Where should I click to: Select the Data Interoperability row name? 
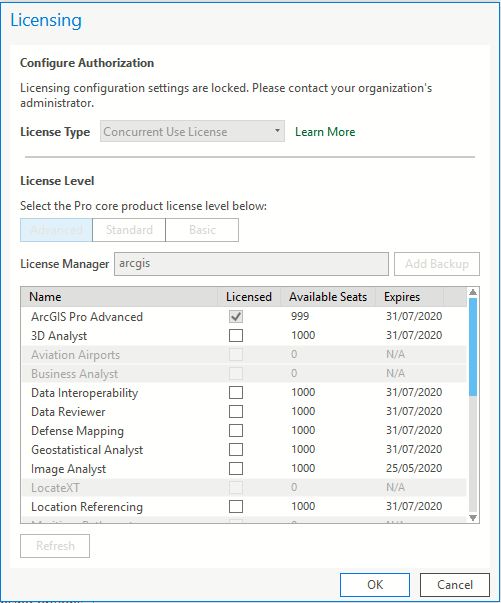pyautogui.click(x=85, y=393)
